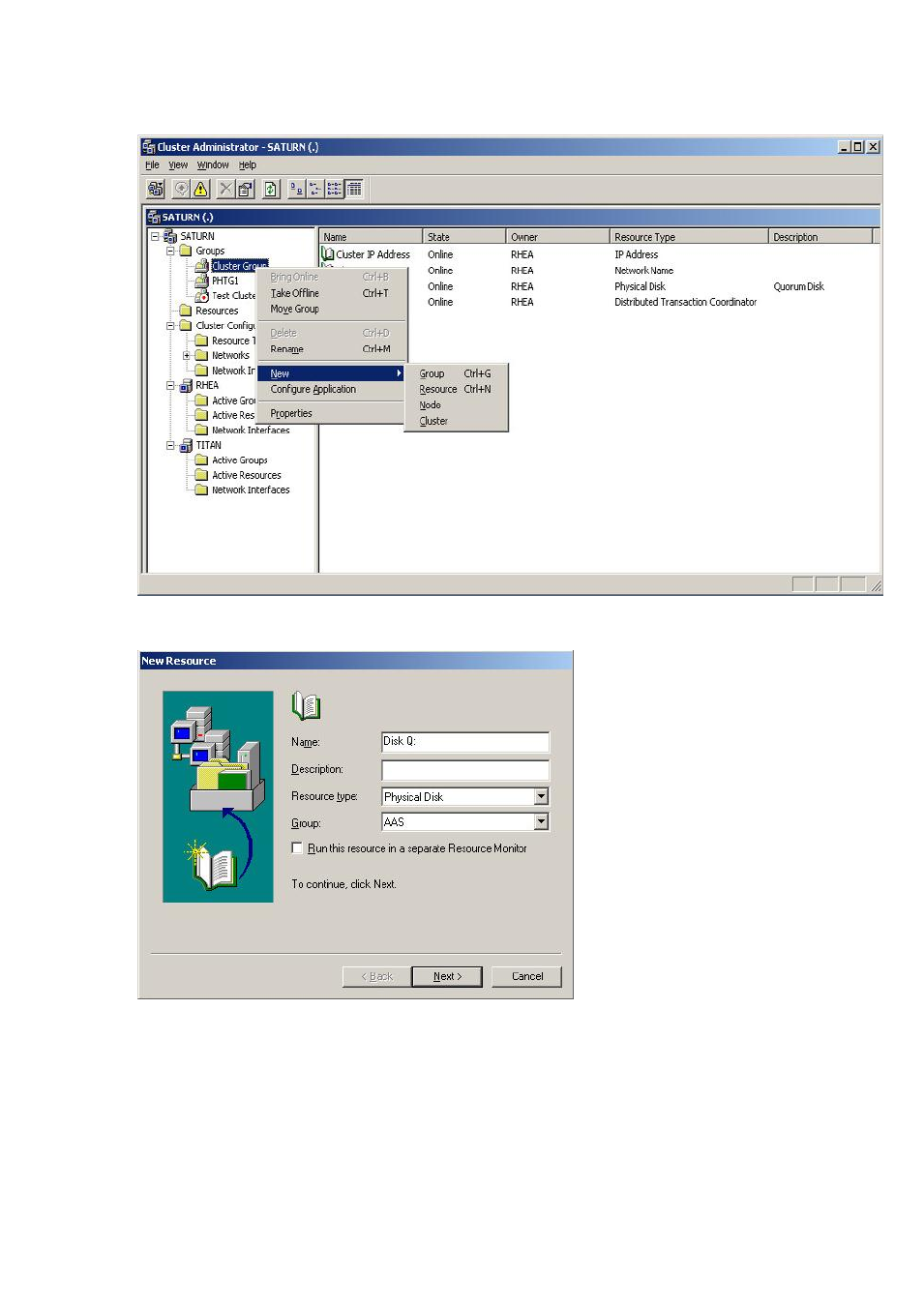Screen dimensions: 924x1306
Task: Collapse the Cluster Configuration tree node
Action: [170, 326]
